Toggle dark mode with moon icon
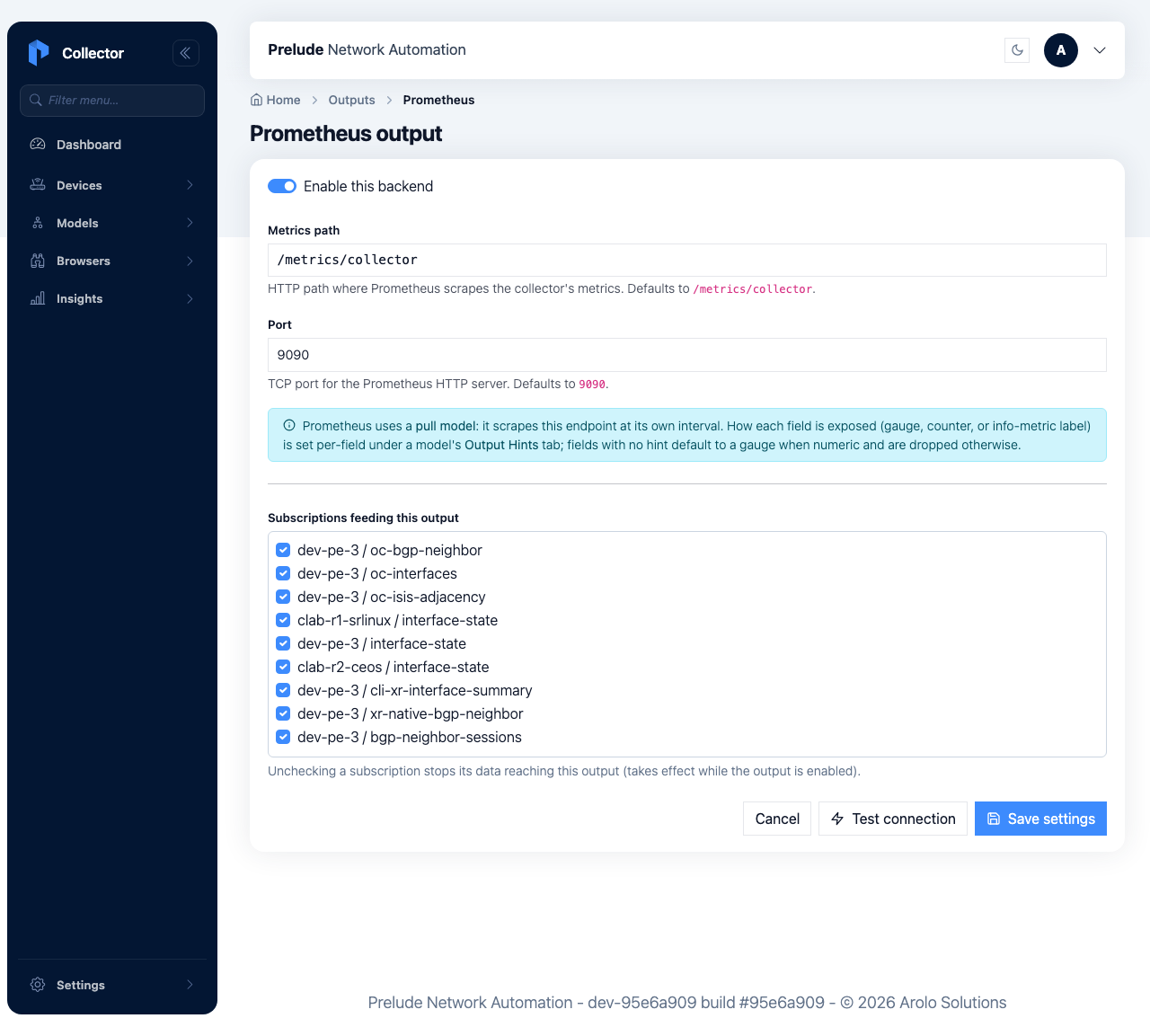Screen dimensions: 1150x1036 coord(1017,50)
